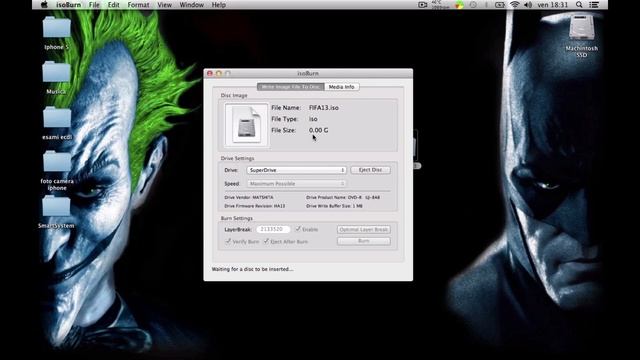Open the Drive dropdown showing SuperDrive
The width and height of the screenshot is (640, 360).
[296, 170]
